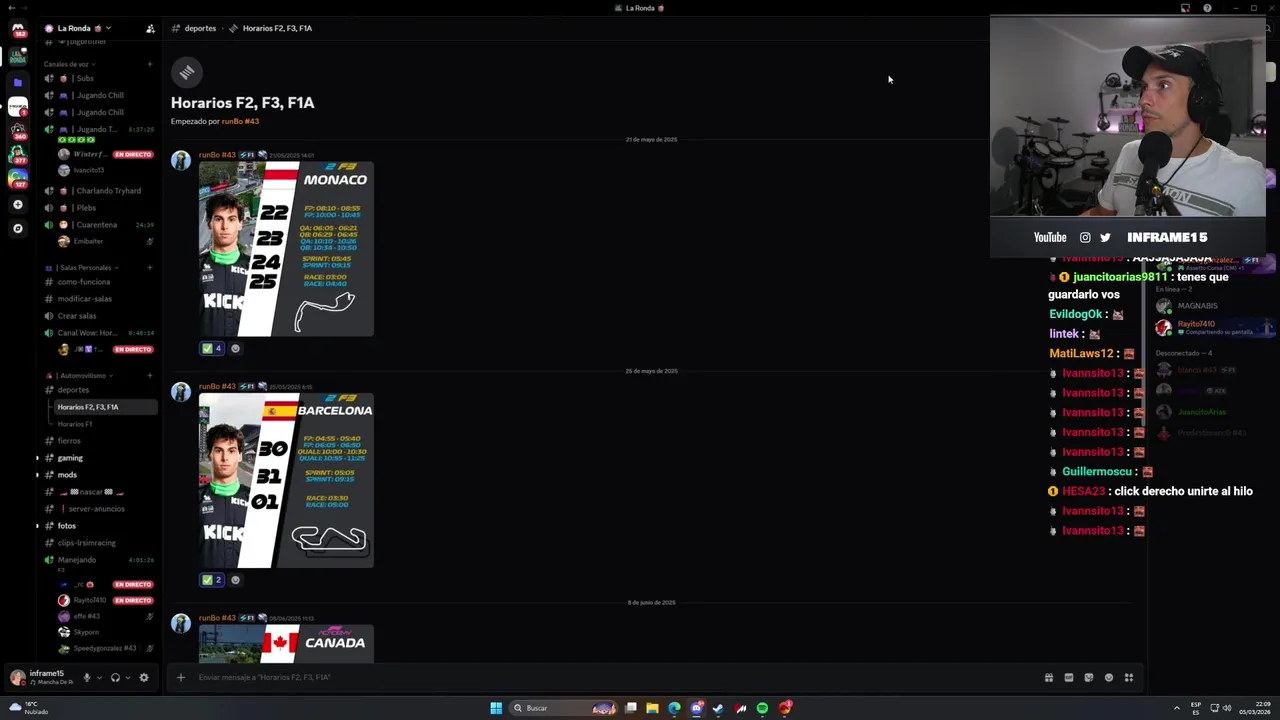Show hidden system tray icons chevron
1280x720 pixels.
point(1176,708)
